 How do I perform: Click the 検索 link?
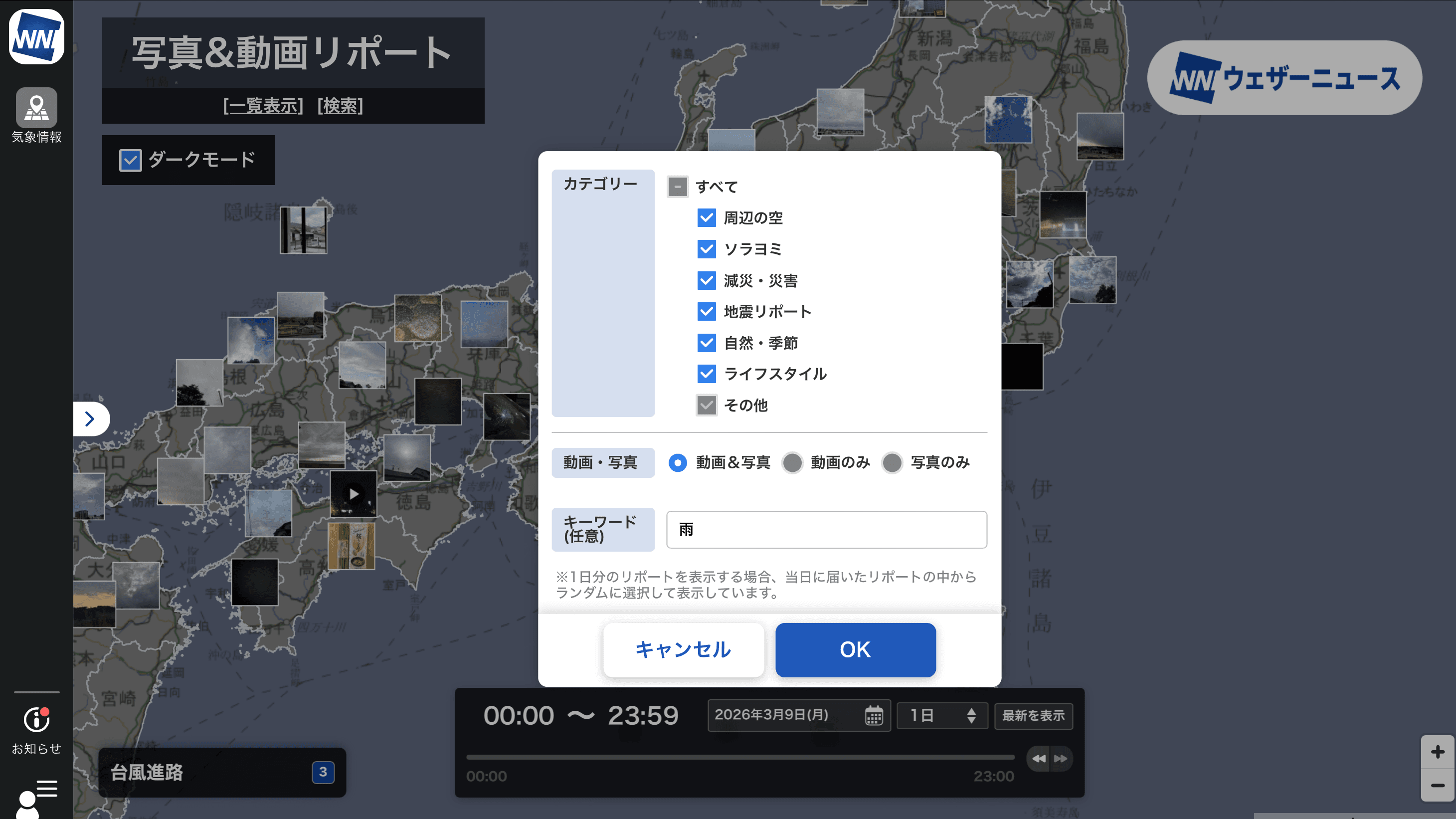(340, 106)
